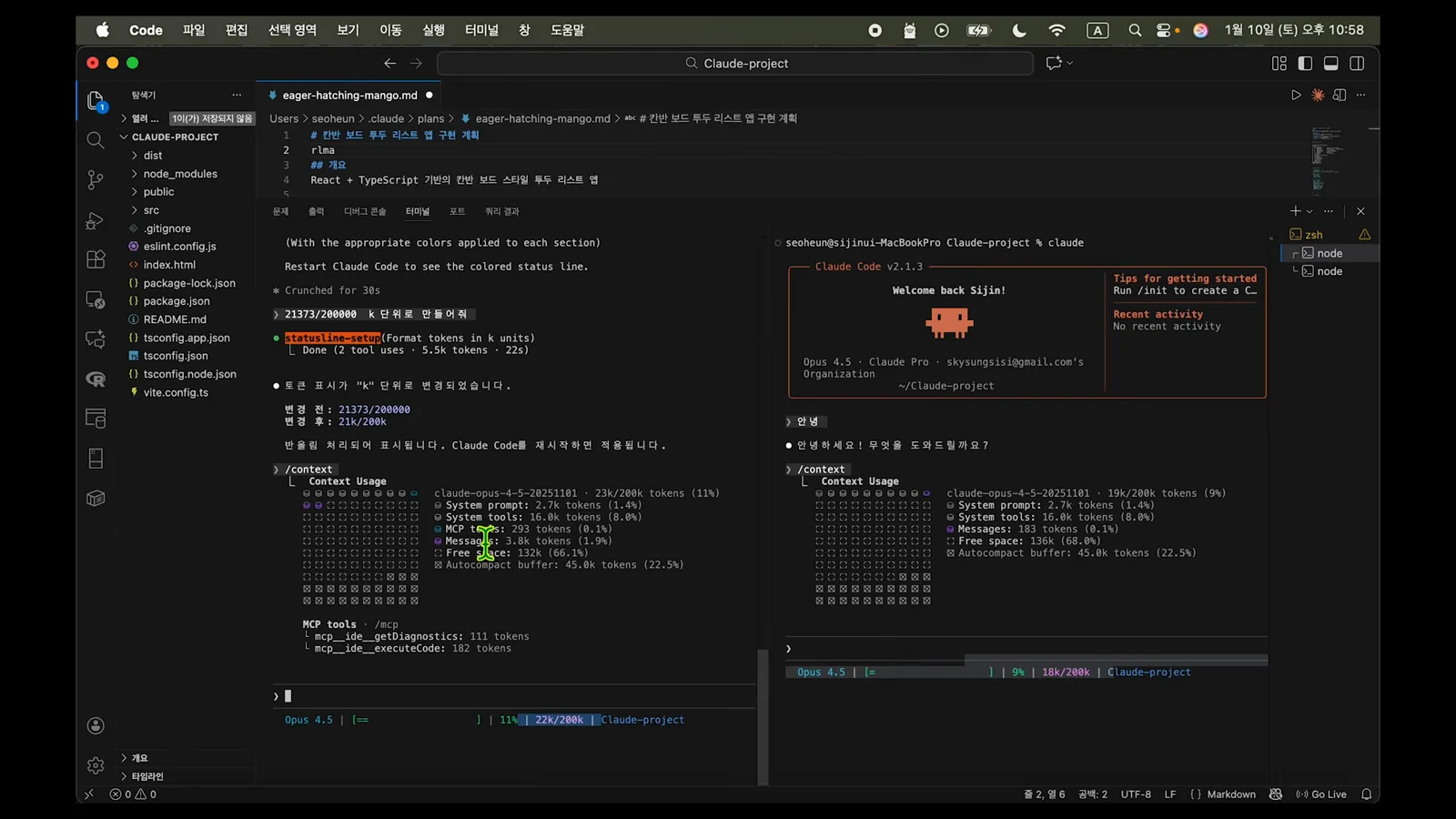
Task: Open the chat dropdown arrow in title bar
Action: click(x=1069, y=63)
